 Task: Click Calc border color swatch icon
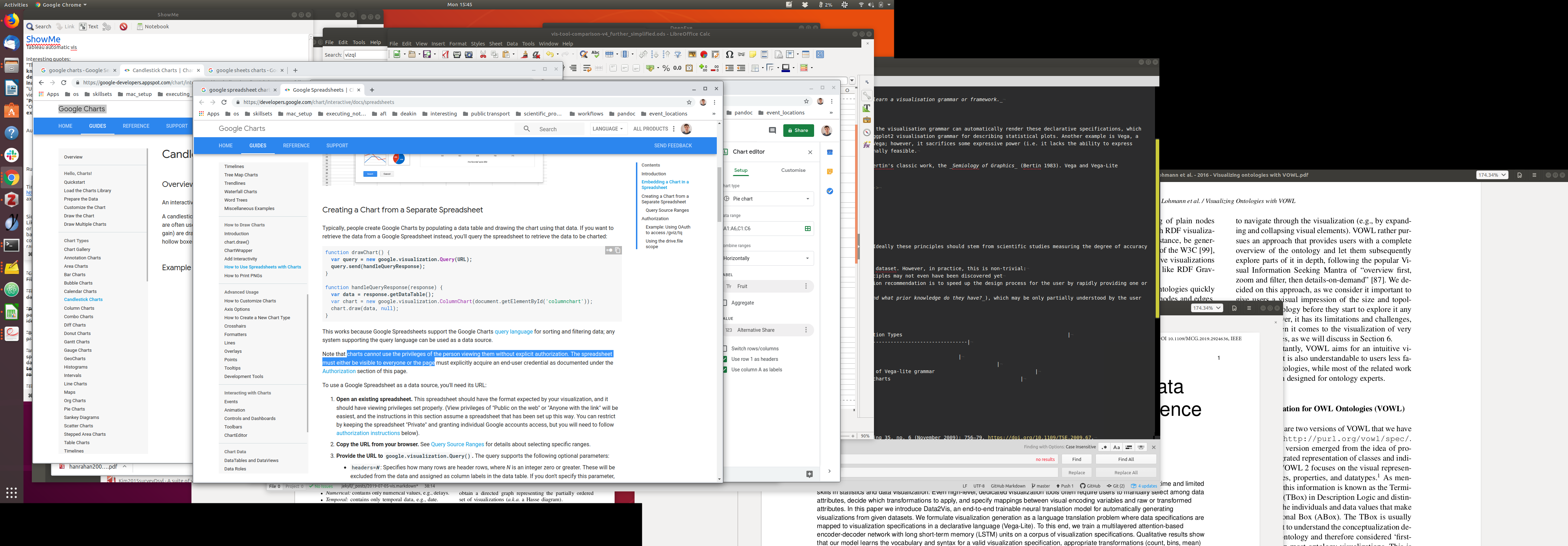coord(785,68)
